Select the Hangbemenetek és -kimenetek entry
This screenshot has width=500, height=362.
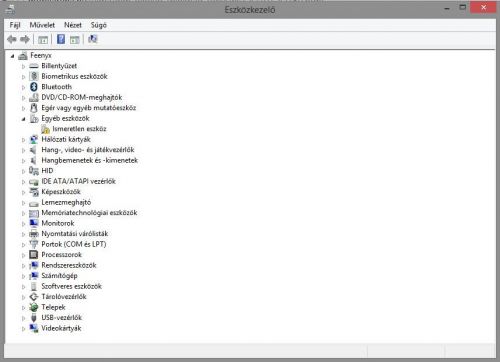coord(89,160)
